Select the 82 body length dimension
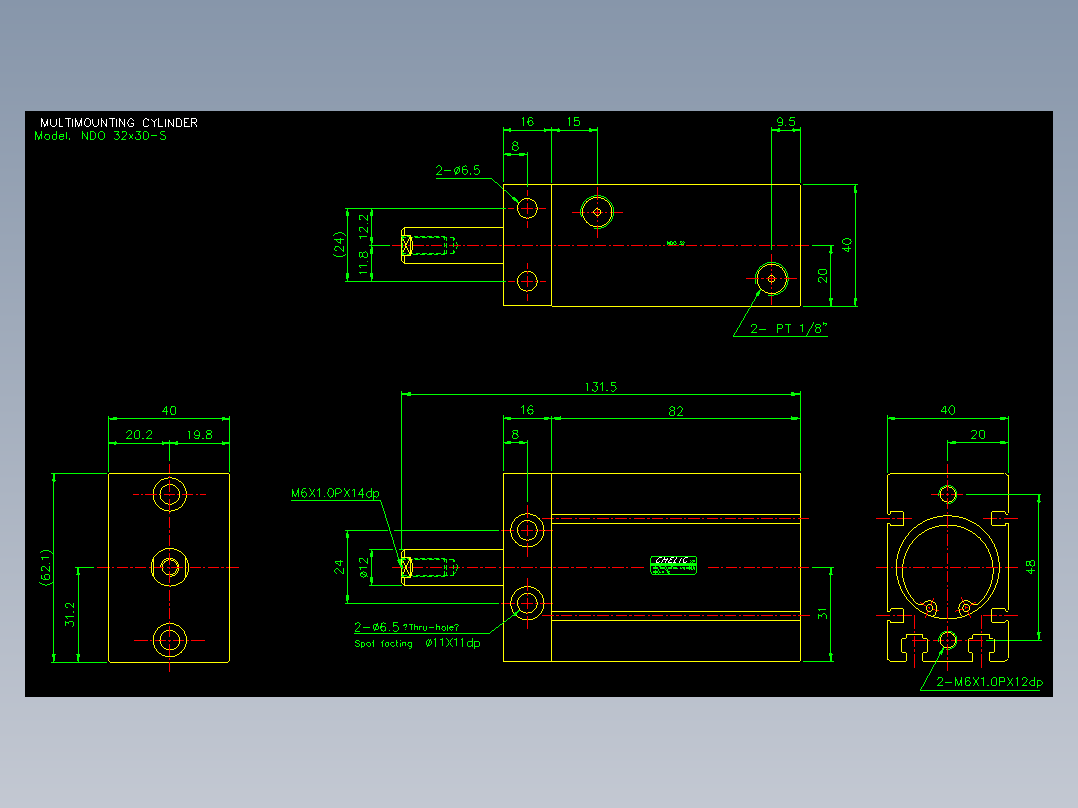Screen dimensions: 1078x808 point(676,411)
